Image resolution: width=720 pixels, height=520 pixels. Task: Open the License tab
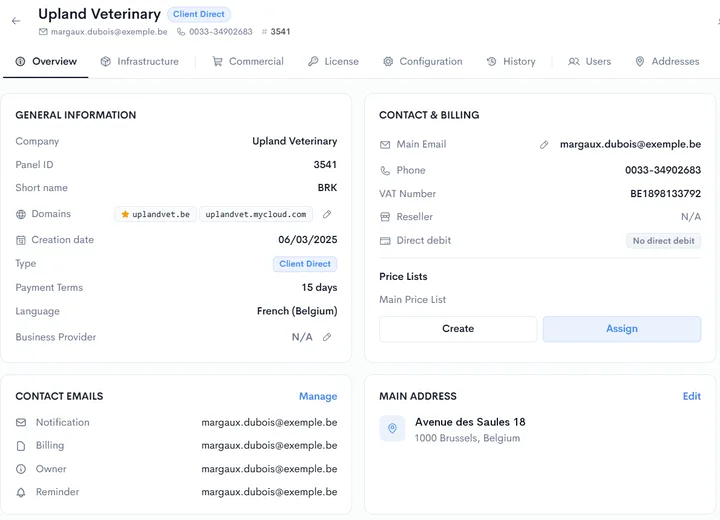point(333,62)
